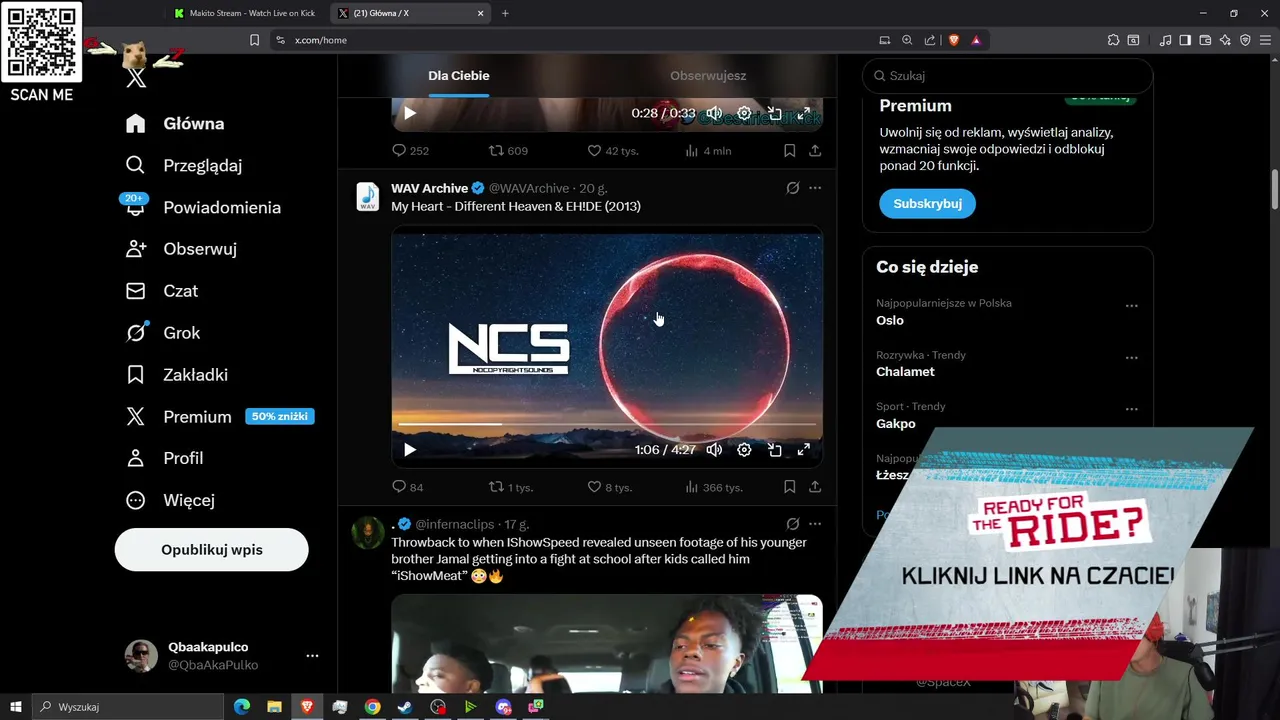Mute the NCS video at 1:06
This screenshot has width=1280, height=720.
pyautogui.click(x=714, y=450)
